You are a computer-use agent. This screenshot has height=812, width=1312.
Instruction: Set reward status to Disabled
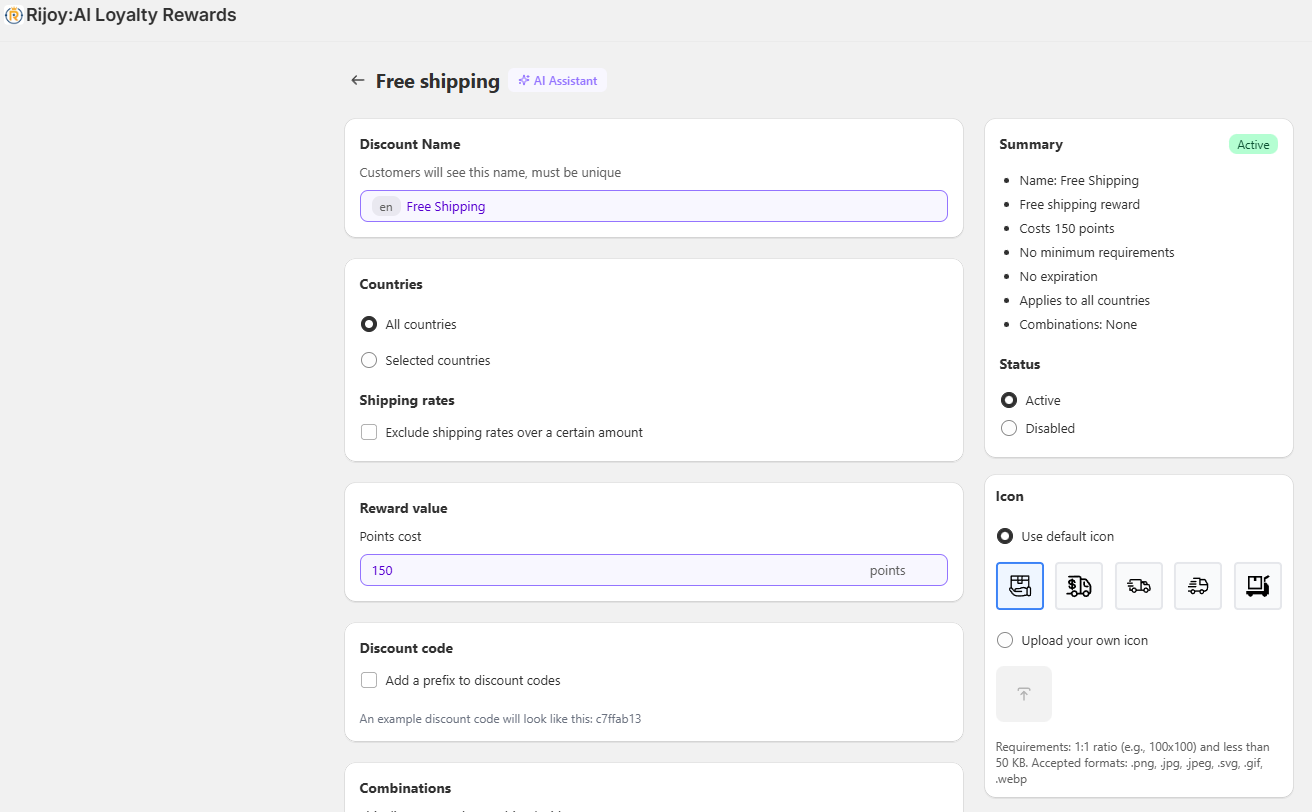coord(1009,428)
